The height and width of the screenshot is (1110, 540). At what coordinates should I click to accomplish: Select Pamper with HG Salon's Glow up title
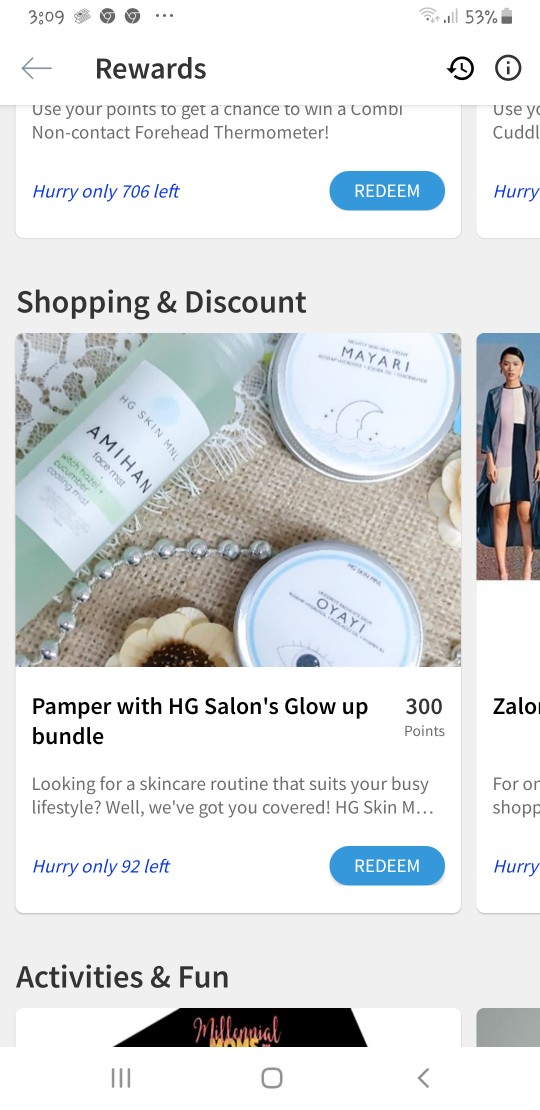(x=200, y=721)
